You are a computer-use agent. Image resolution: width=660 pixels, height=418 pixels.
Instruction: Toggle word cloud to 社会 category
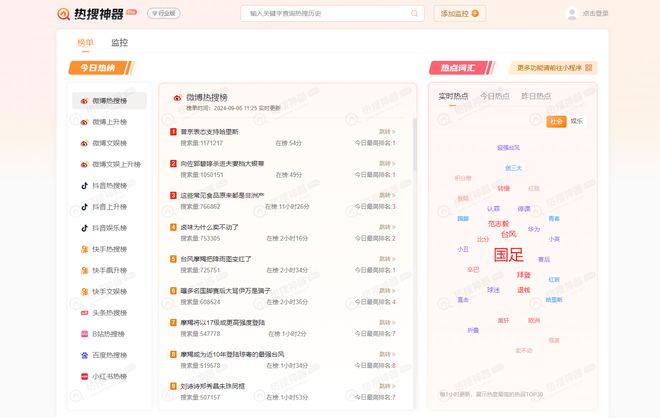[556, 121]
